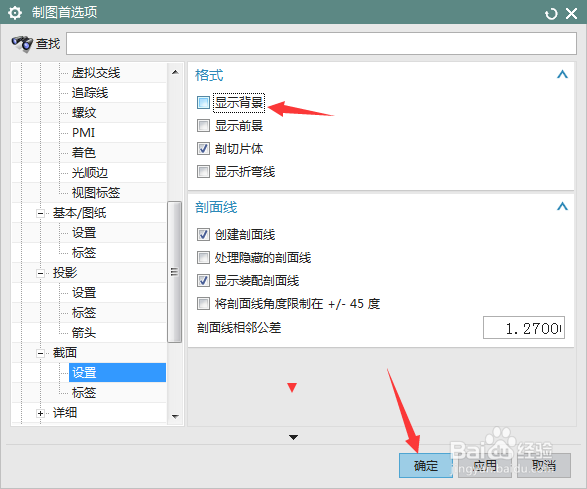Click the 投影 tree label
Screen dimensions: 587x489
pyautogui.click(x=65, y=273)
